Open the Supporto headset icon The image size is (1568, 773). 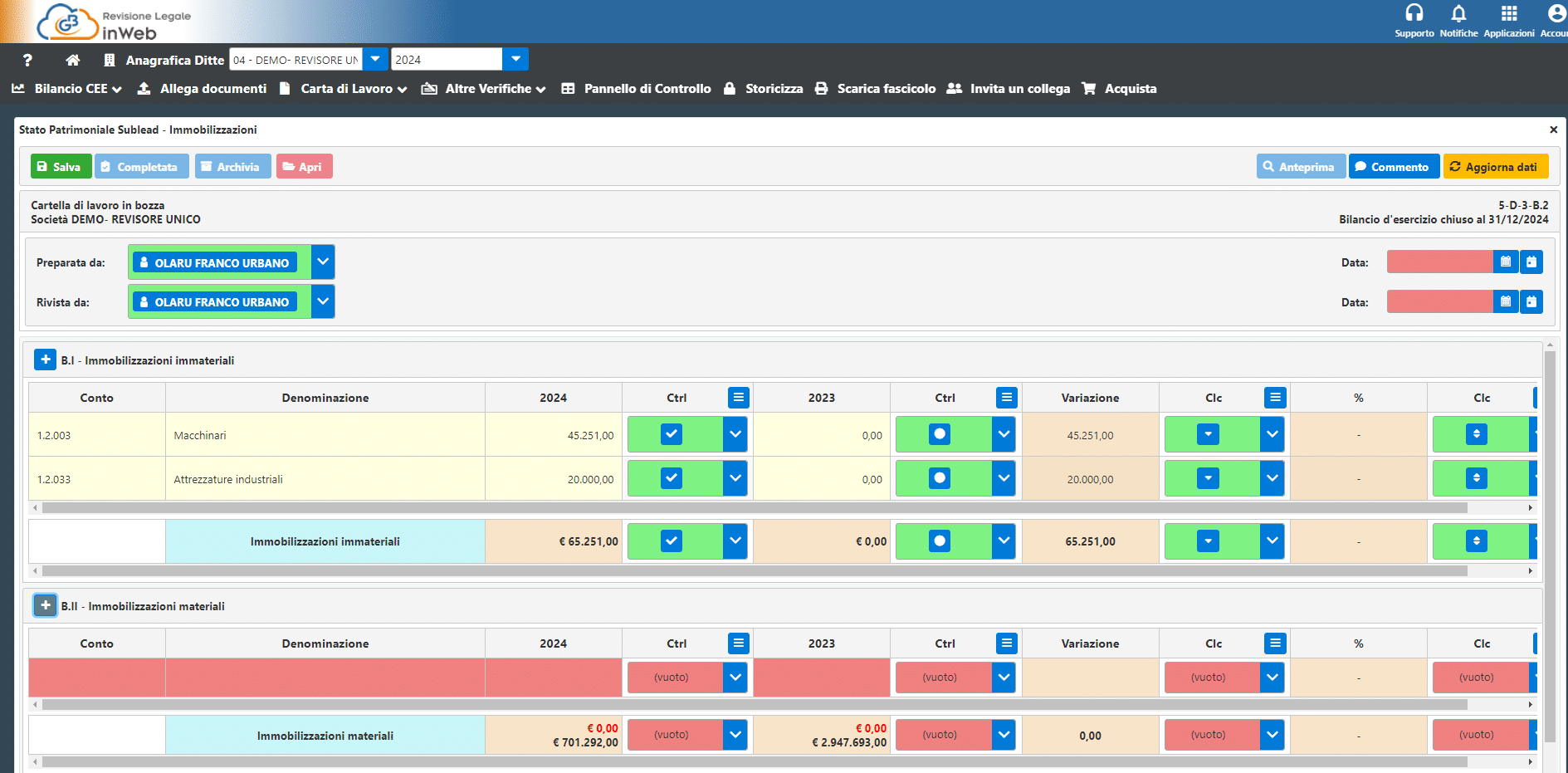(1414, 13)
